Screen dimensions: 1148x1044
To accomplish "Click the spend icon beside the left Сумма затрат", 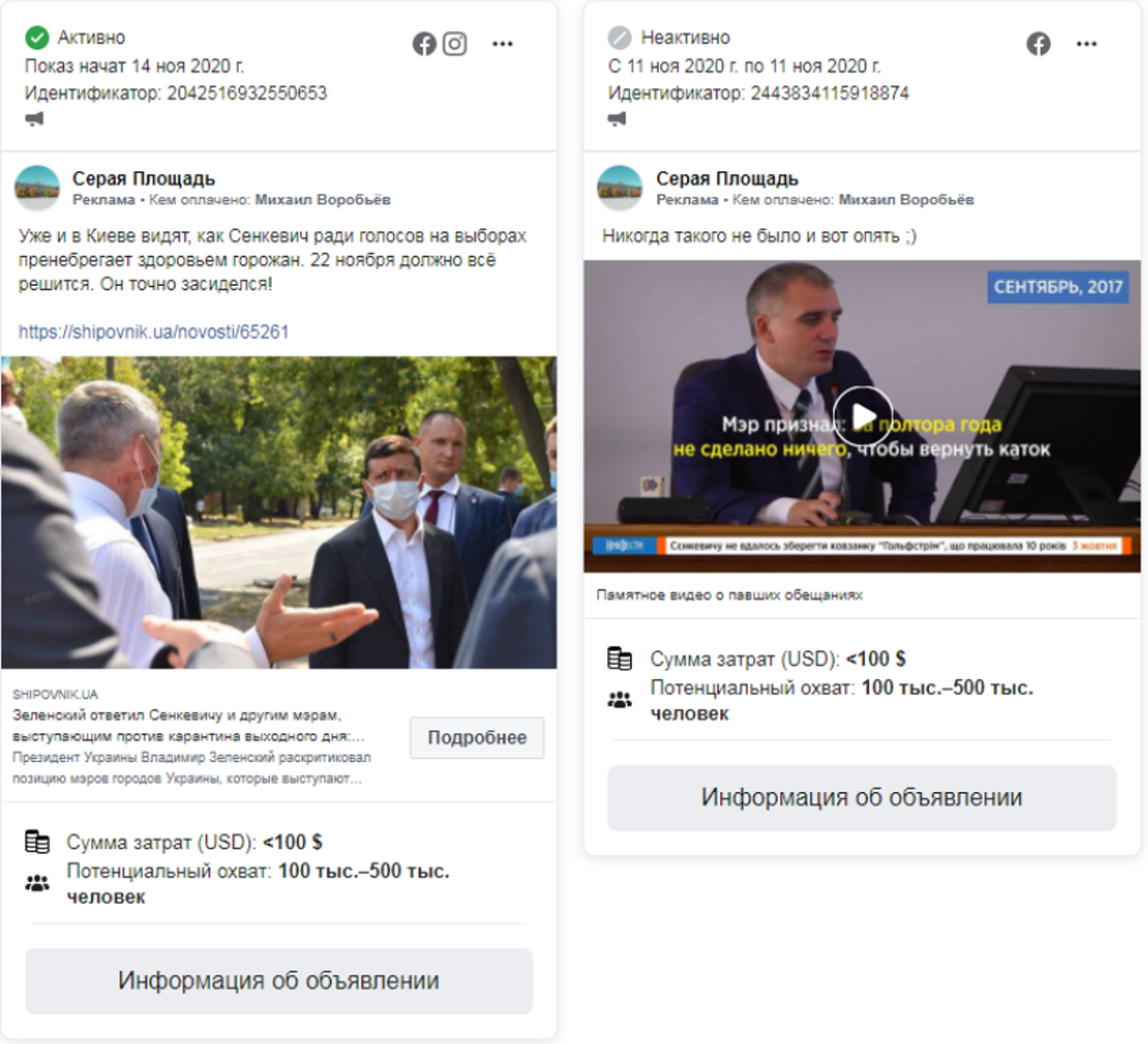I will tap(38, 842).
